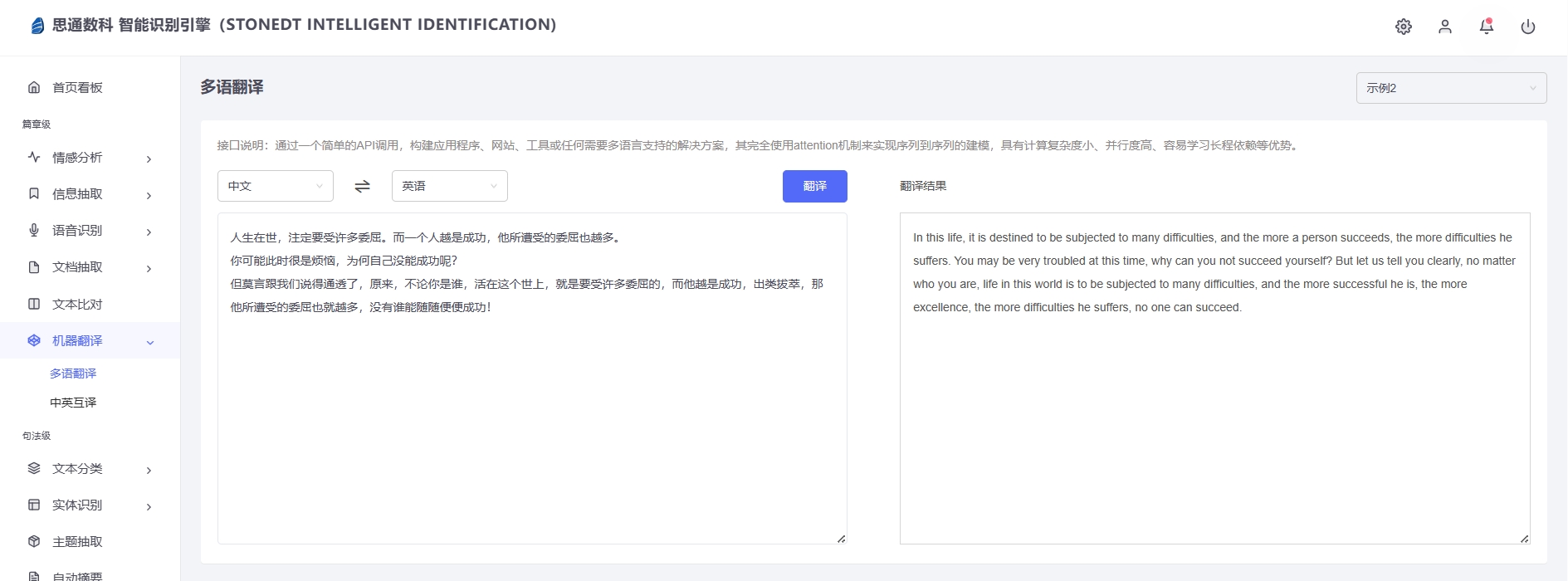
Task: Open settings via the gear icon
Action: pos(1403,27)
